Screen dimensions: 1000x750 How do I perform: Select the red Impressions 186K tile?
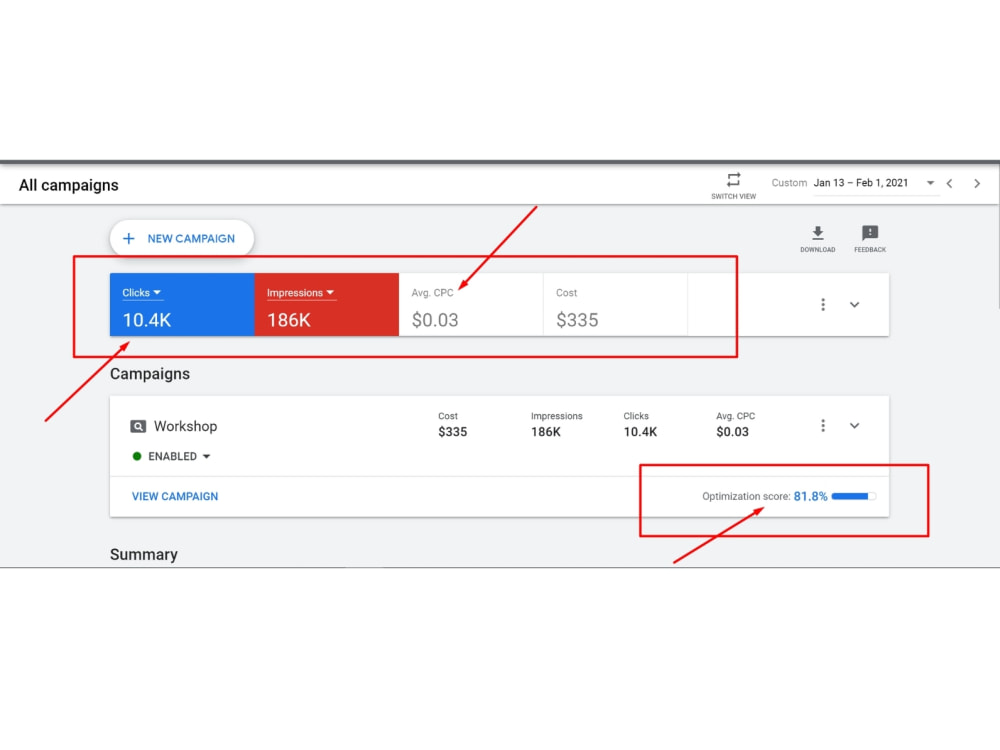click(327, 305)
